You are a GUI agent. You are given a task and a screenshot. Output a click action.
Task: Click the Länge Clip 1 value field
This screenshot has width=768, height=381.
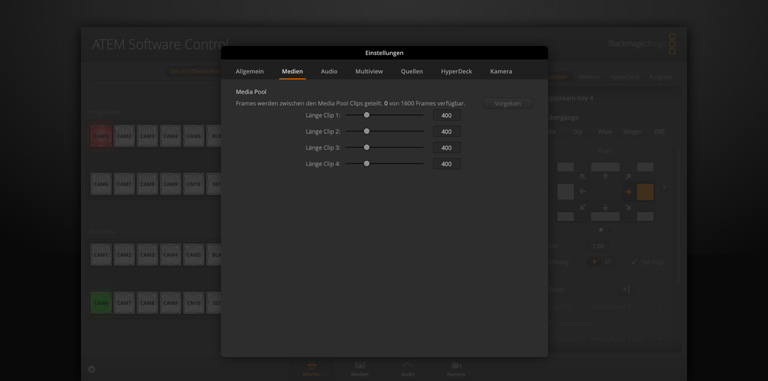pyautogui.click(x=447, y=116)
